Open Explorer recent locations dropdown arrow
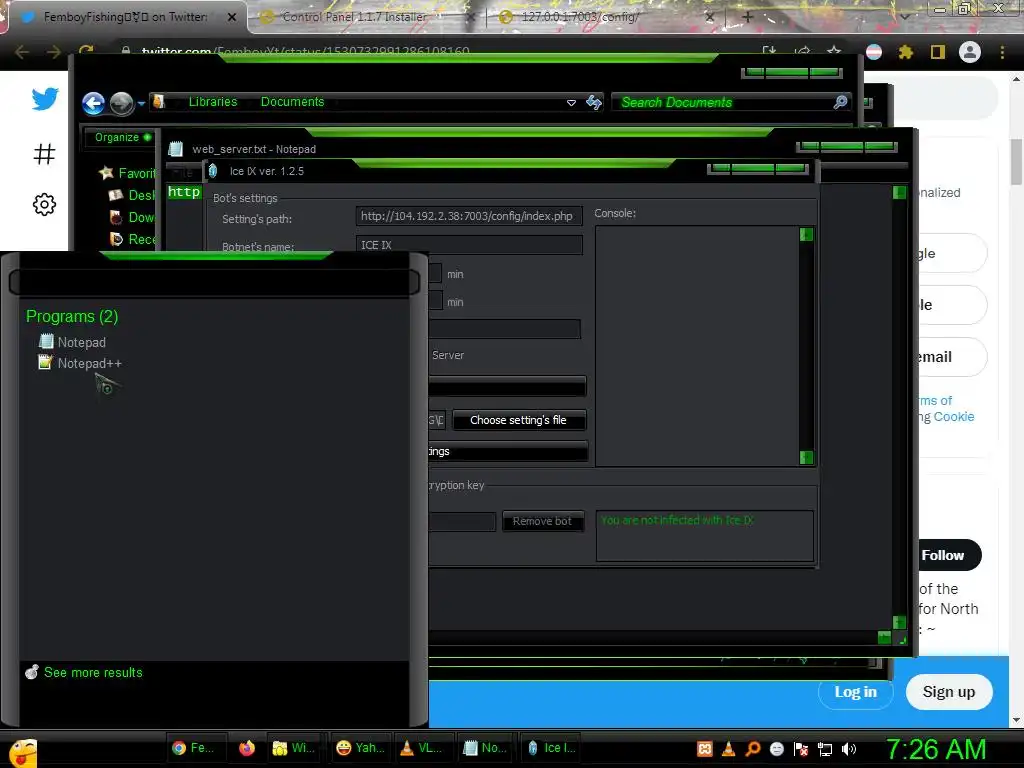Viewport: 1024px width, 768px height. tap(141, 103)
